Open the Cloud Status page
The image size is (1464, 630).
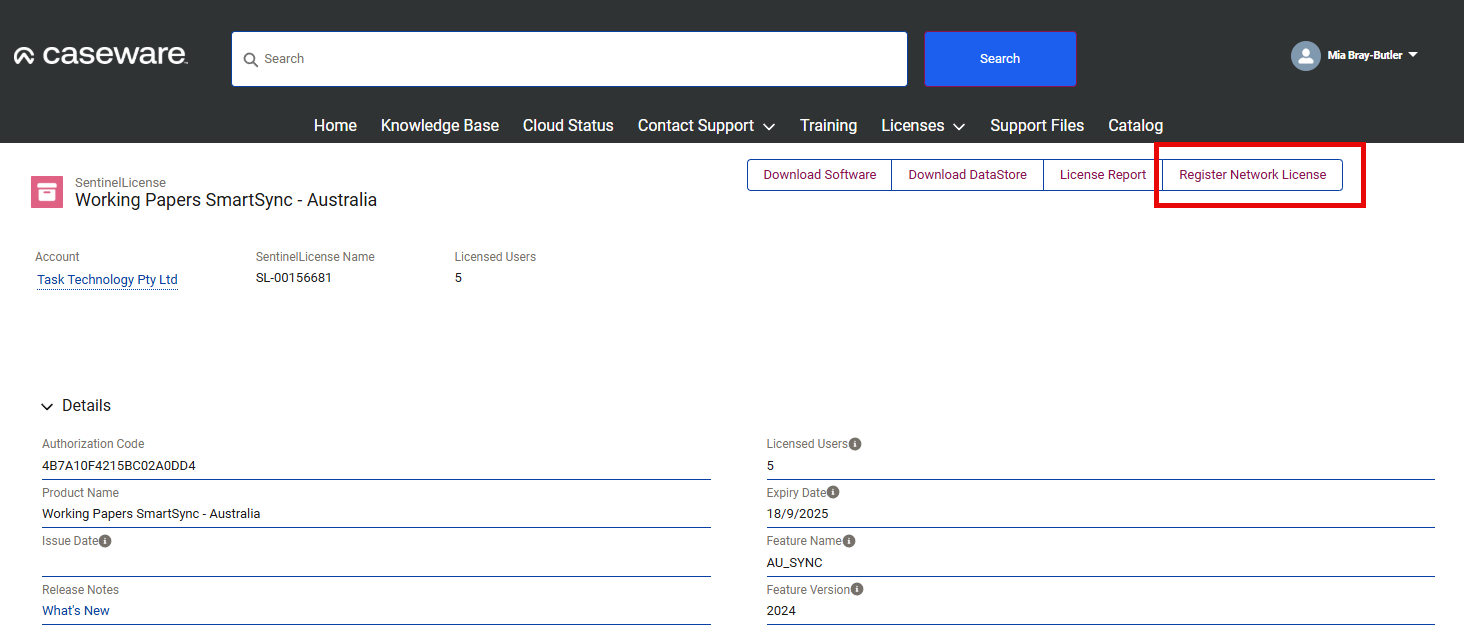coord(568,125)
